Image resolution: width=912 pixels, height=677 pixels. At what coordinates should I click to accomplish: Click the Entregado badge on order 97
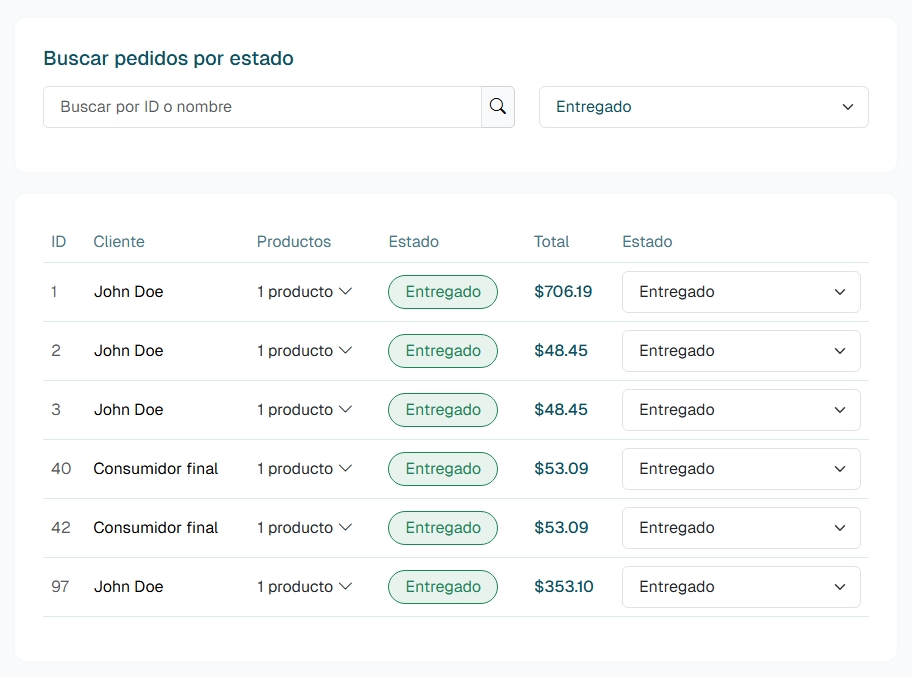click(442, 587)
